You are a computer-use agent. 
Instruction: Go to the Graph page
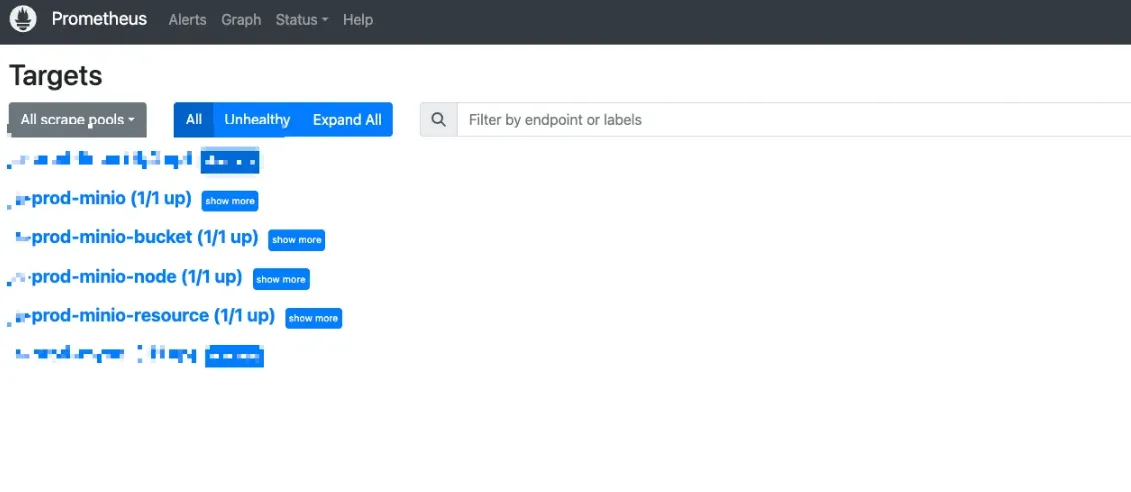[x=241, y=20]
